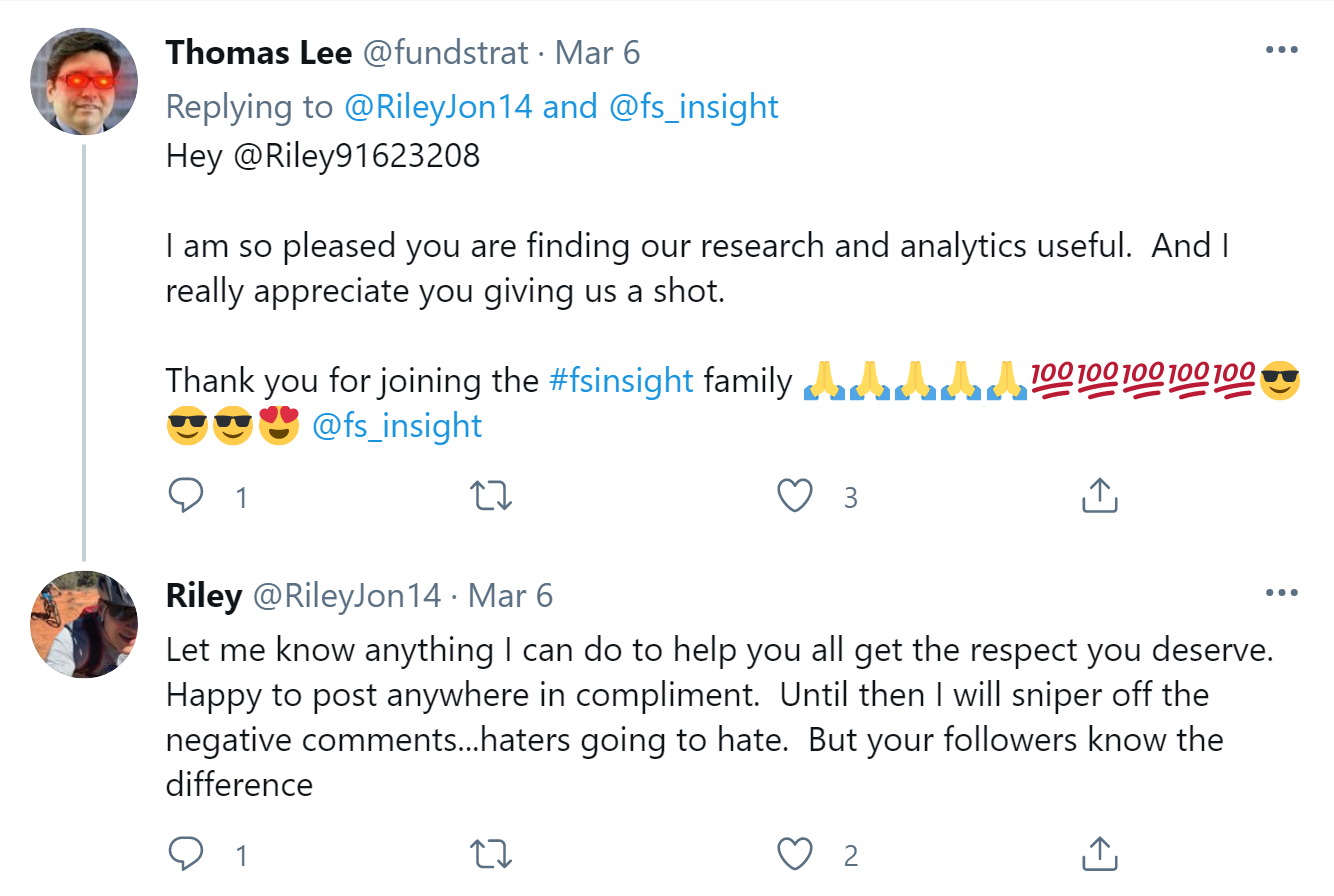The width and height of the screenshot is (1334, 896).
Task: Open Thomas Lee's profile picture
Action: tap(84, 81)
